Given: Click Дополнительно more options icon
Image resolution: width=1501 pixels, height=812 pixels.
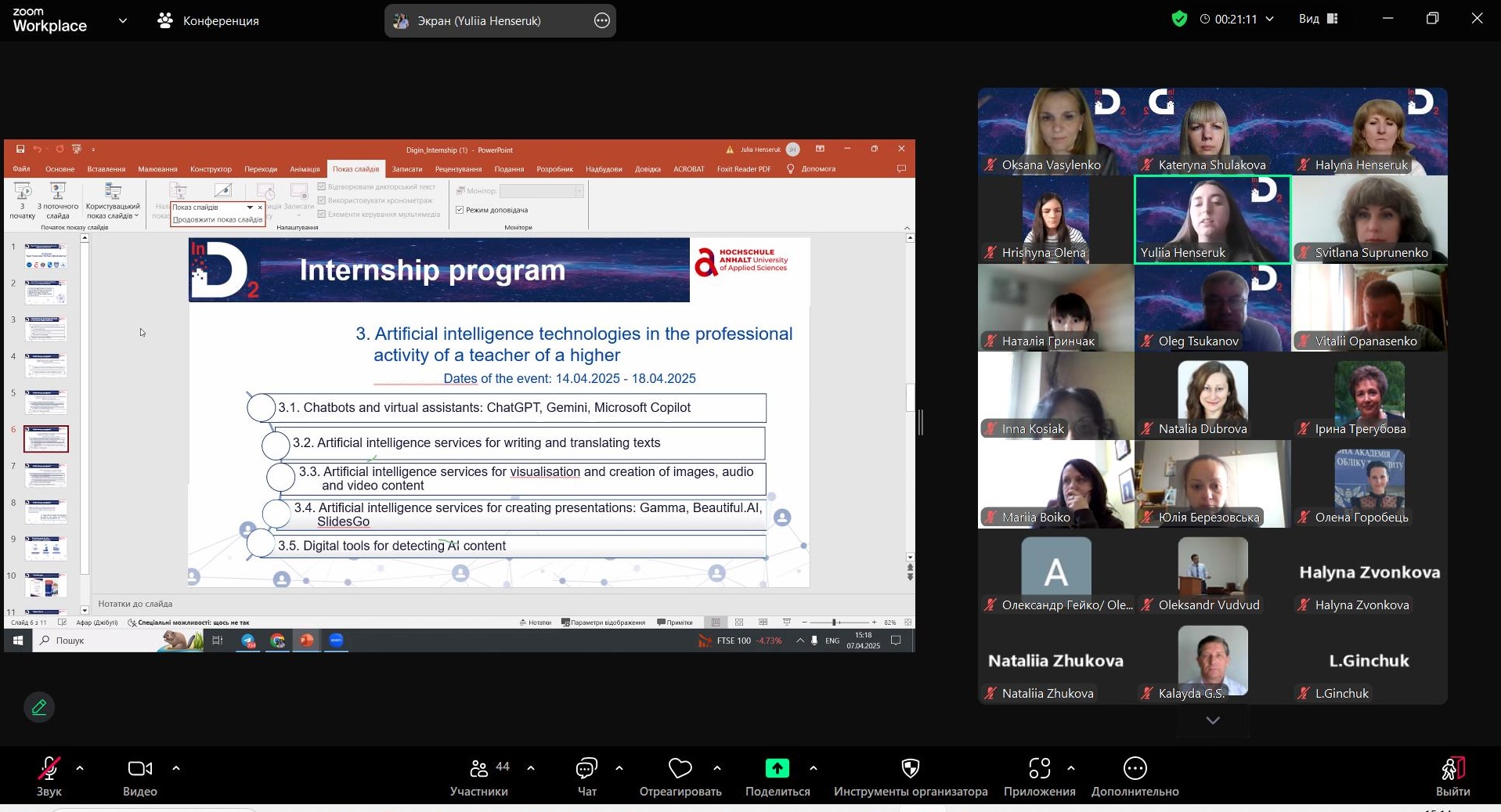Looking at the screenshot, I should click(x=1135, y=770).
